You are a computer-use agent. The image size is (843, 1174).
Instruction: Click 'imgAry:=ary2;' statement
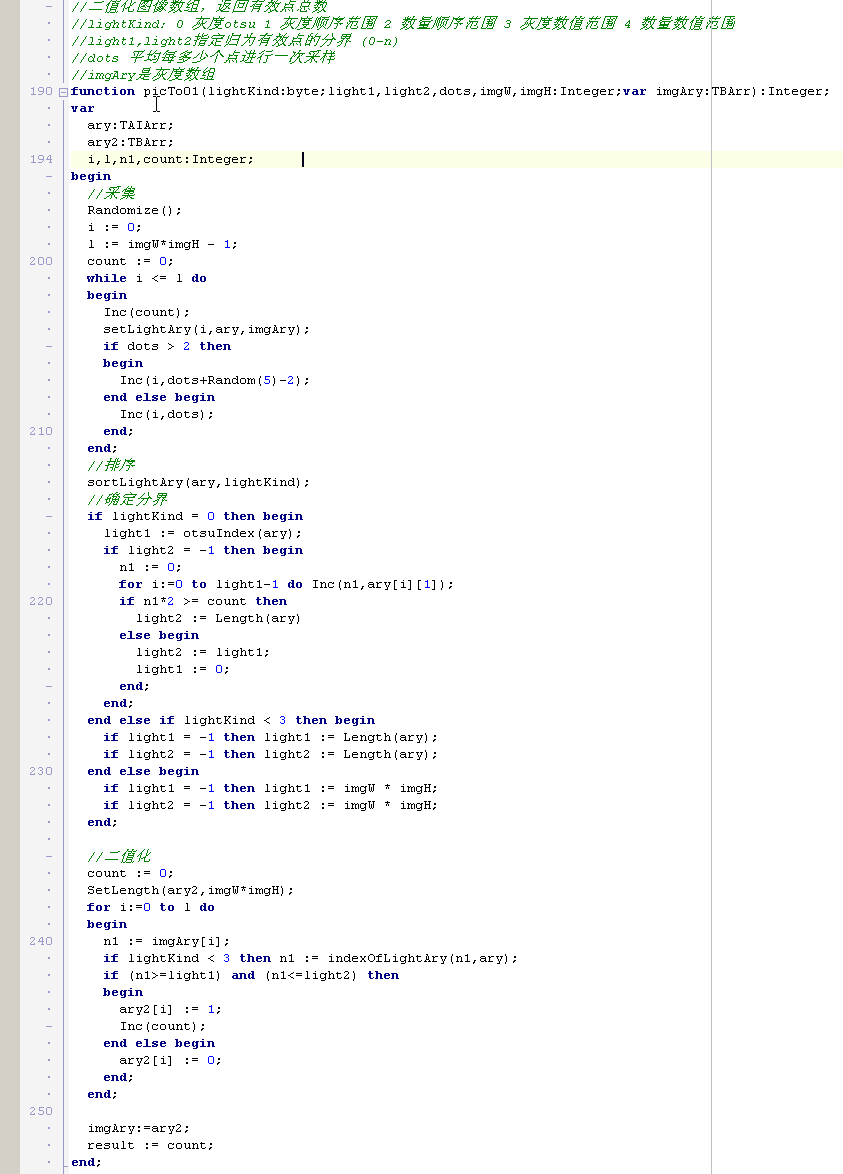[139, 1128]
